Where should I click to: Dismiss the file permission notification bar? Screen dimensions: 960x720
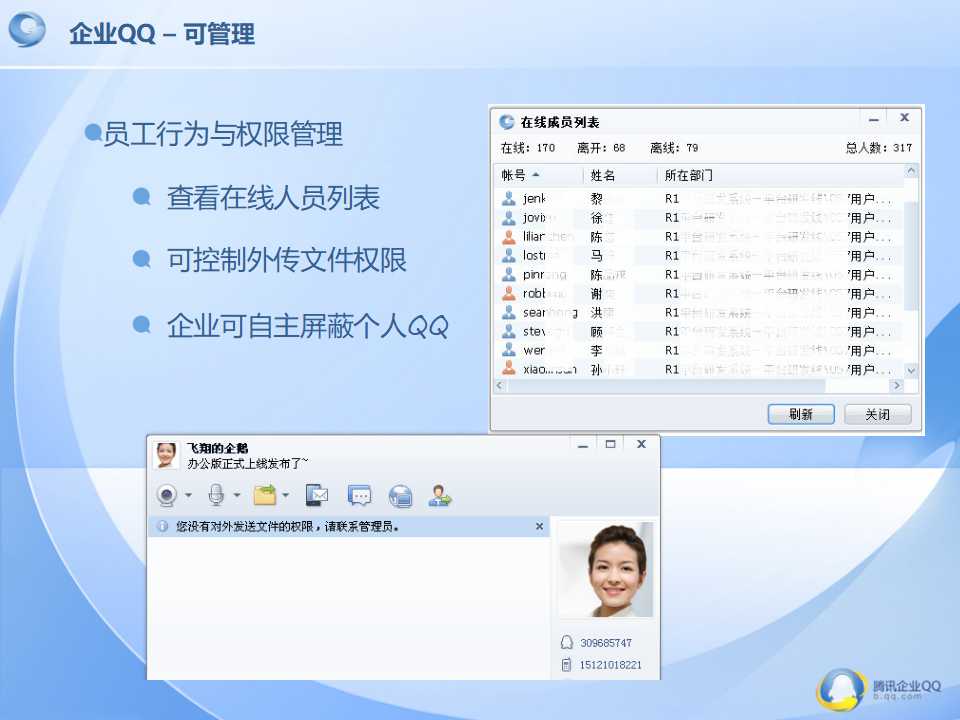539,526
